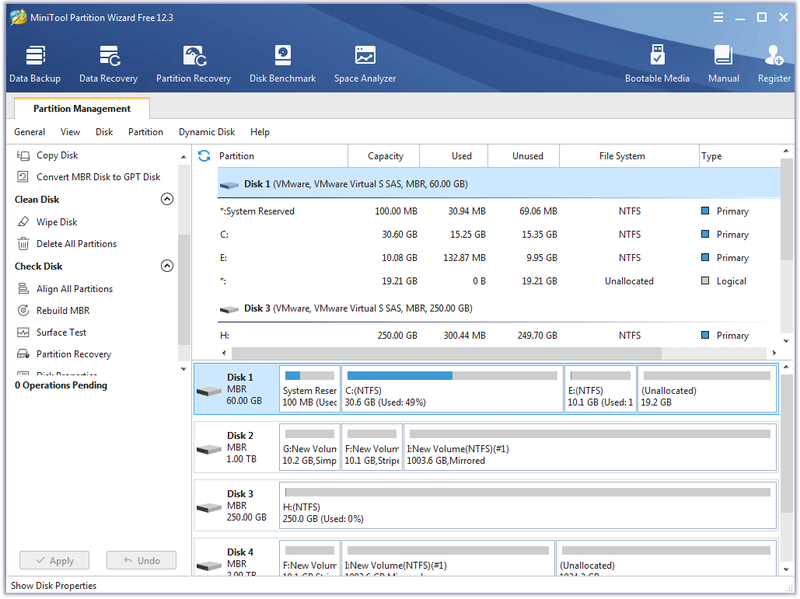Open the Space Analyzer
Viewport: 800px width, 599px height.
pyautogui.click(x=365, y=64)
